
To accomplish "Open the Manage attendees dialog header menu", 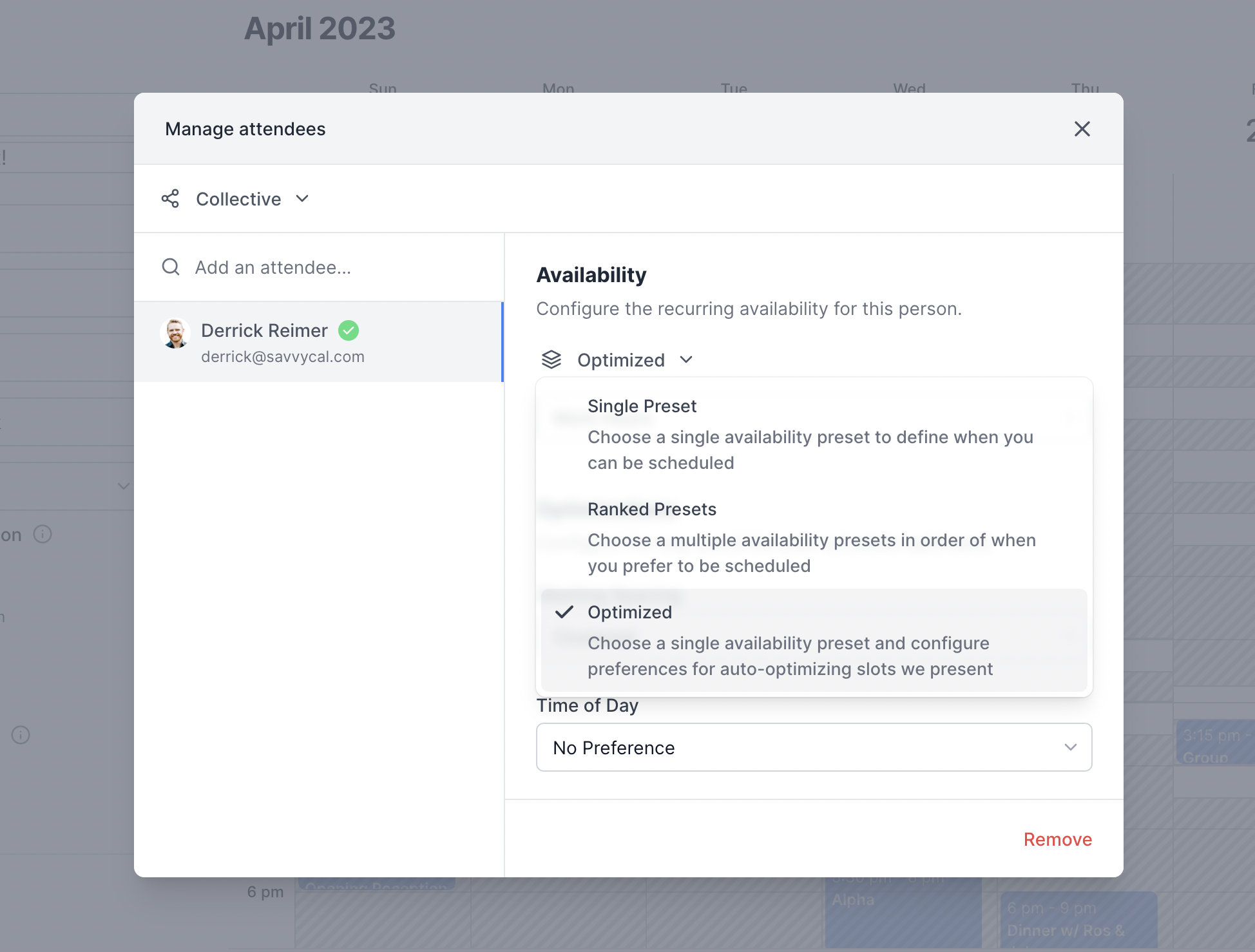I will click(x=245, y=129).
